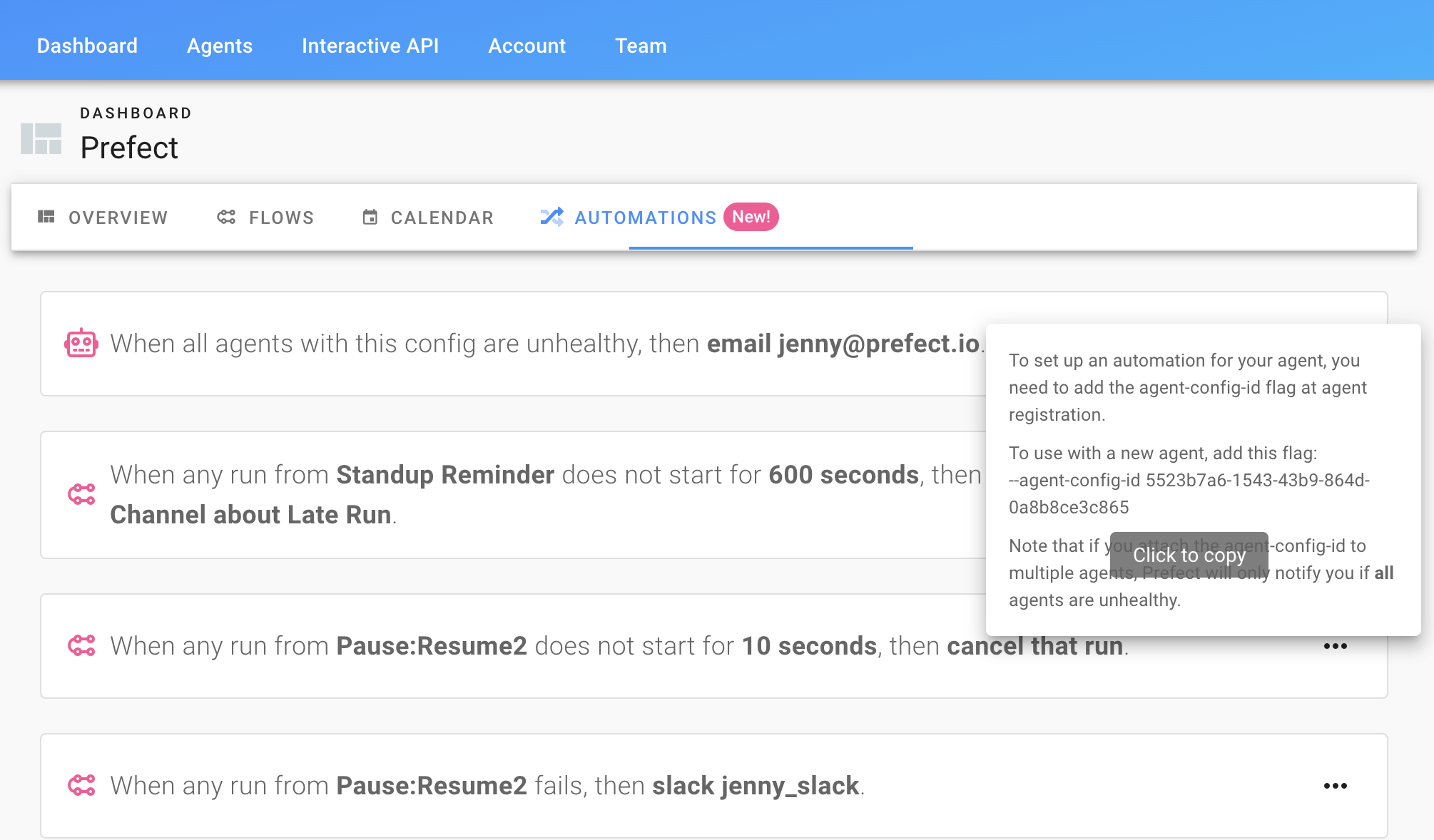Switch to the Overview tab
1434x840 pixels.
pos(117,217)
